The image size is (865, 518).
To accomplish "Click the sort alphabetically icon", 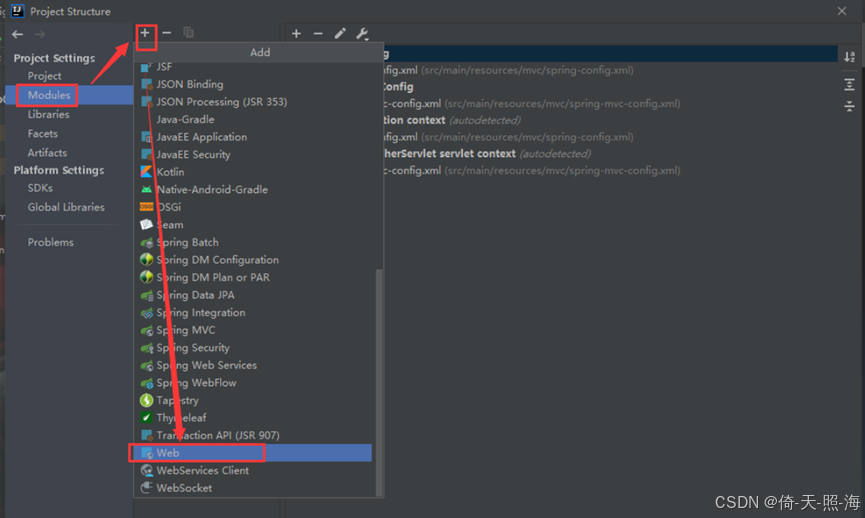I will tap(850, 56).
